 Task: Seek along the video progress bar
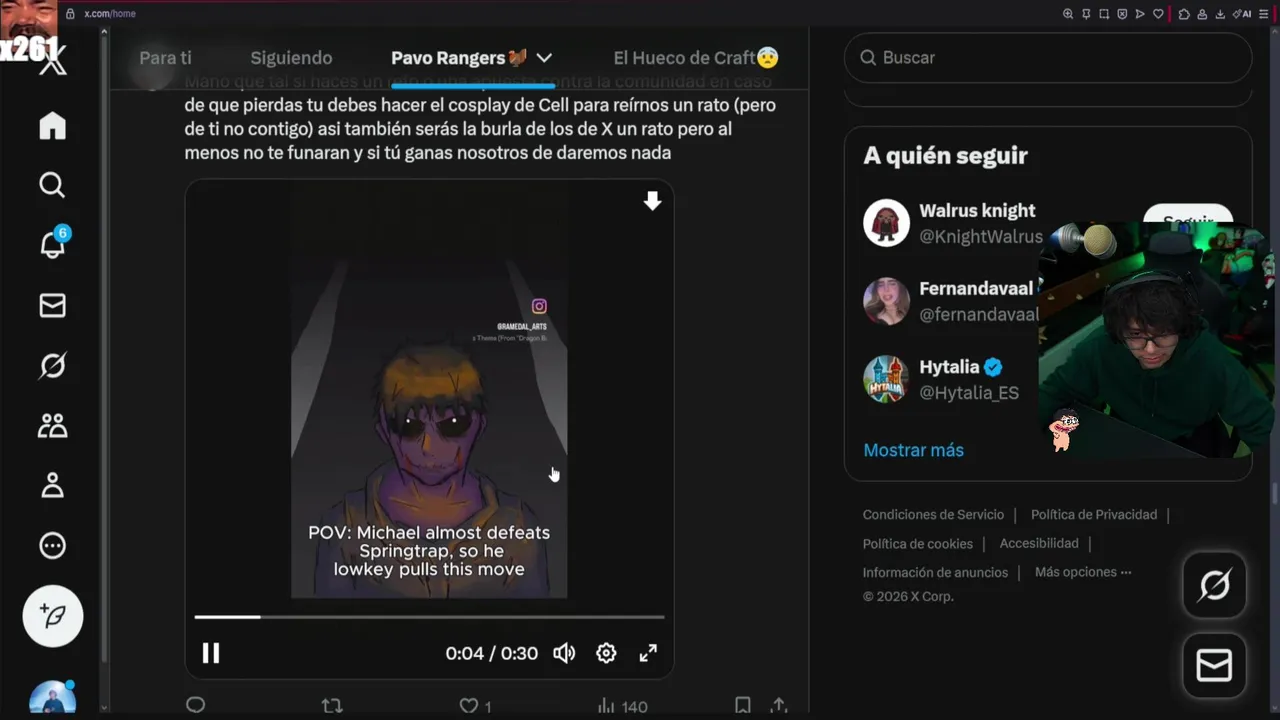pyautogui.click(x=429, y=617)
